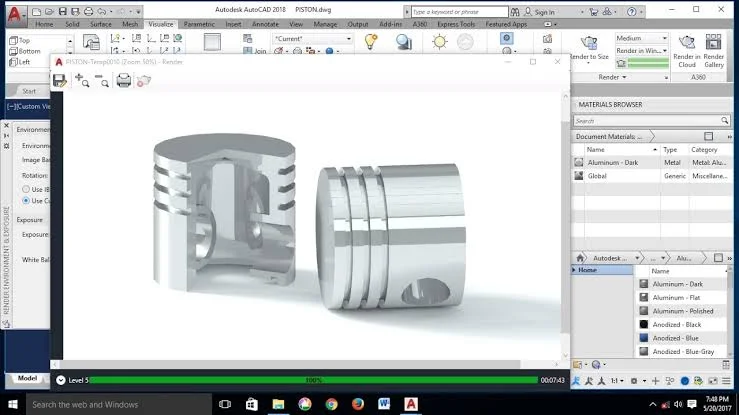Click the Sun Status icon in ribbon
Screen dimensions: 739x415
(439, 42)
